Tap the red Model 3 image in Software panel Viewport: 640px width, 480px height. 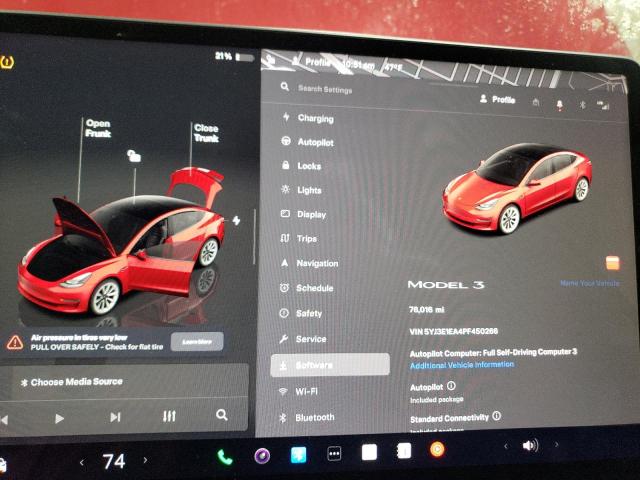tap(518, 189)
